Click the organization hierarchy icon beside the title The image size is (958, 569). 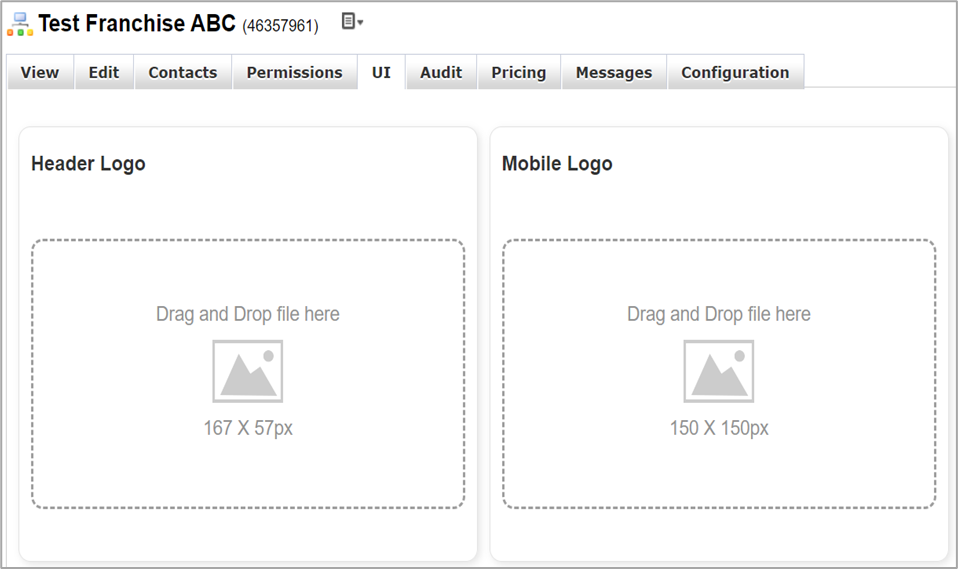click(x=19, y=24)
